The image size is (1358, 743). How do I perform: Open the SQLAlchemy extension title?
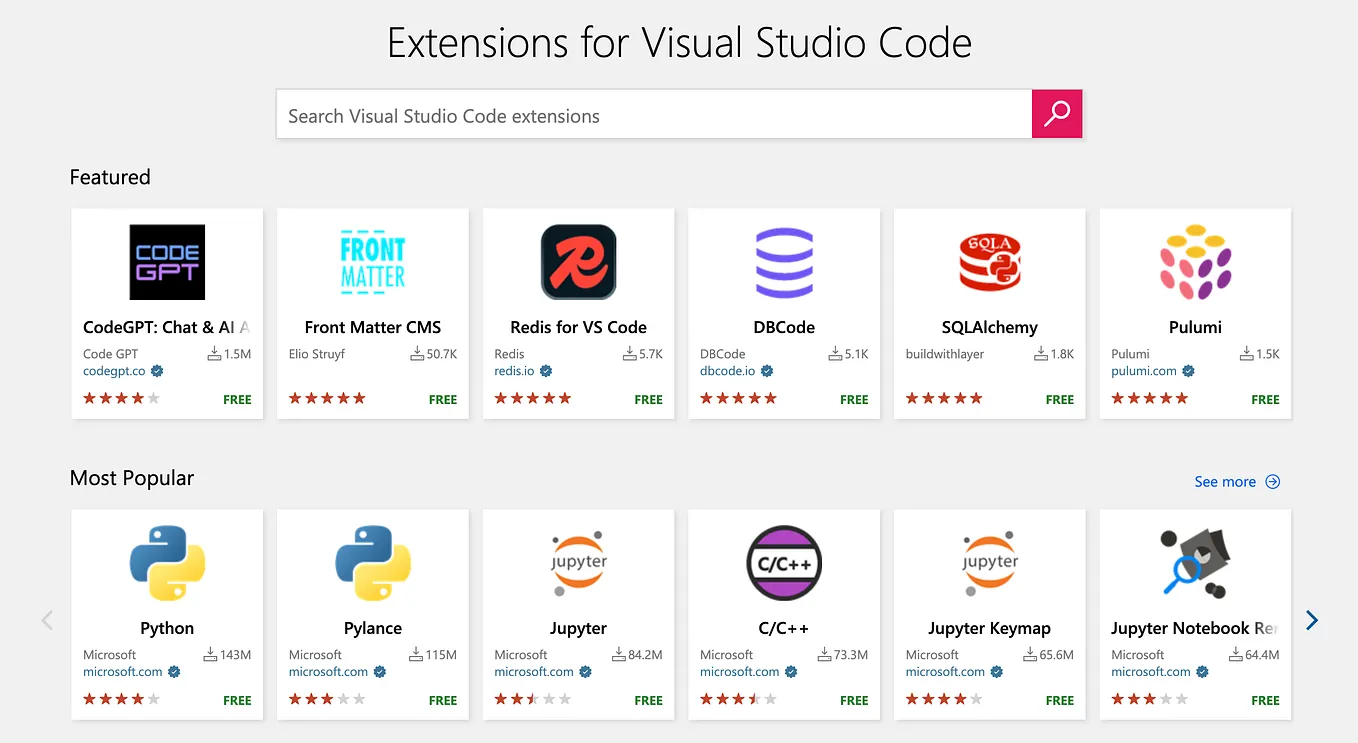990,327
